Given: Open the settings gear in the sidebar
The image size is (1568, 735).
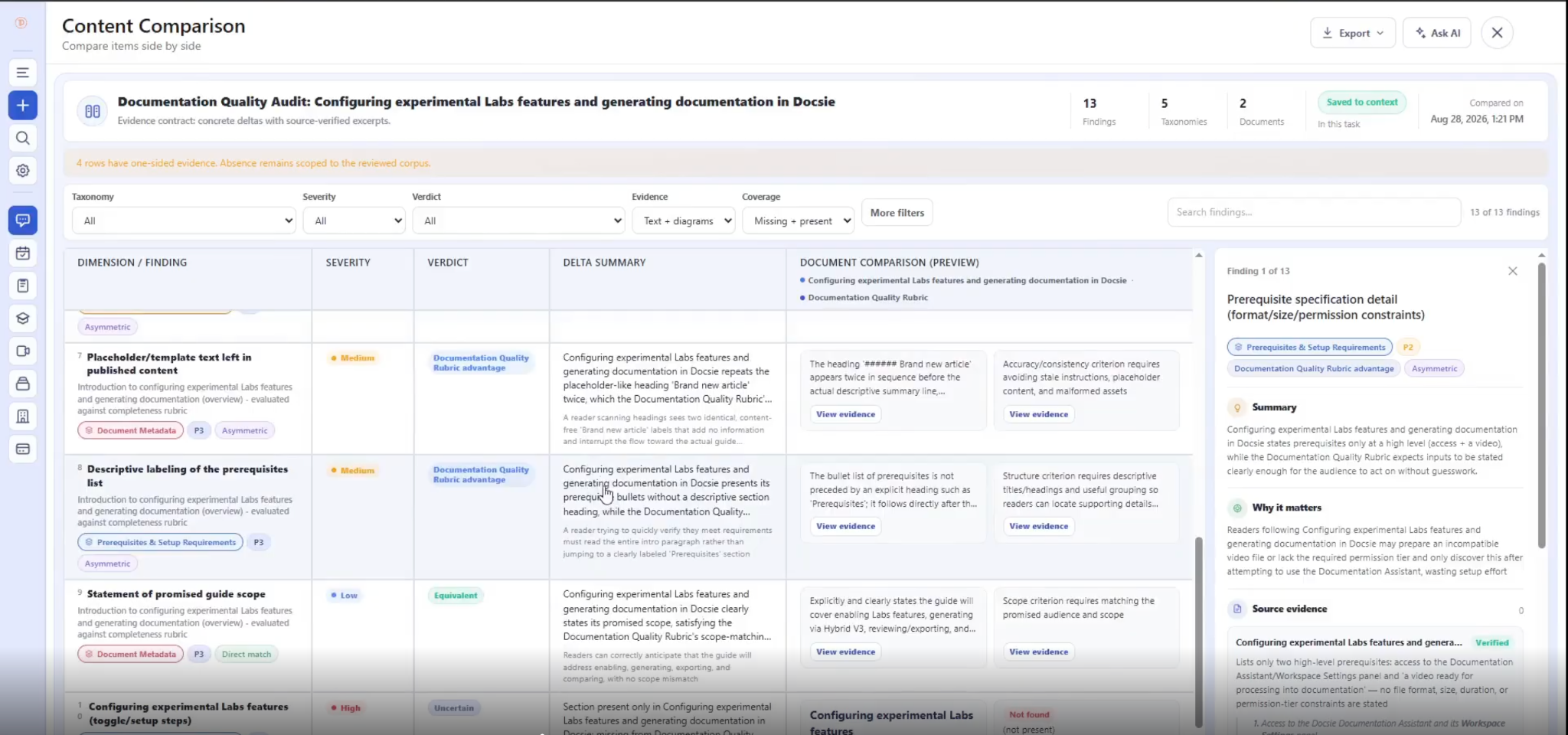Looking at the screenshot, I should click(x=23, y=171).
